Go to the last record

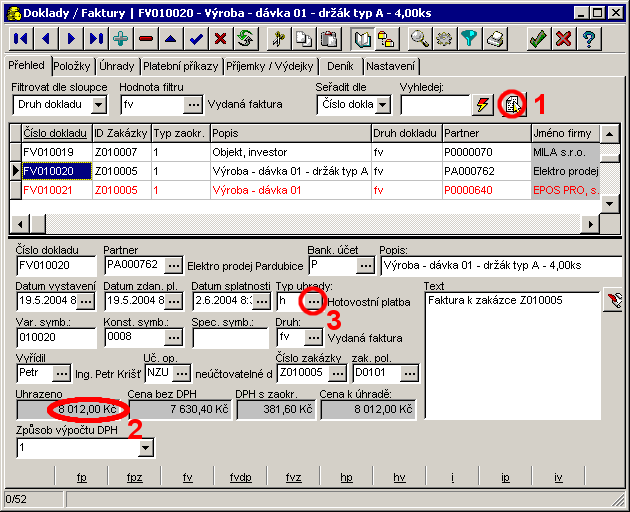(96, 39)
